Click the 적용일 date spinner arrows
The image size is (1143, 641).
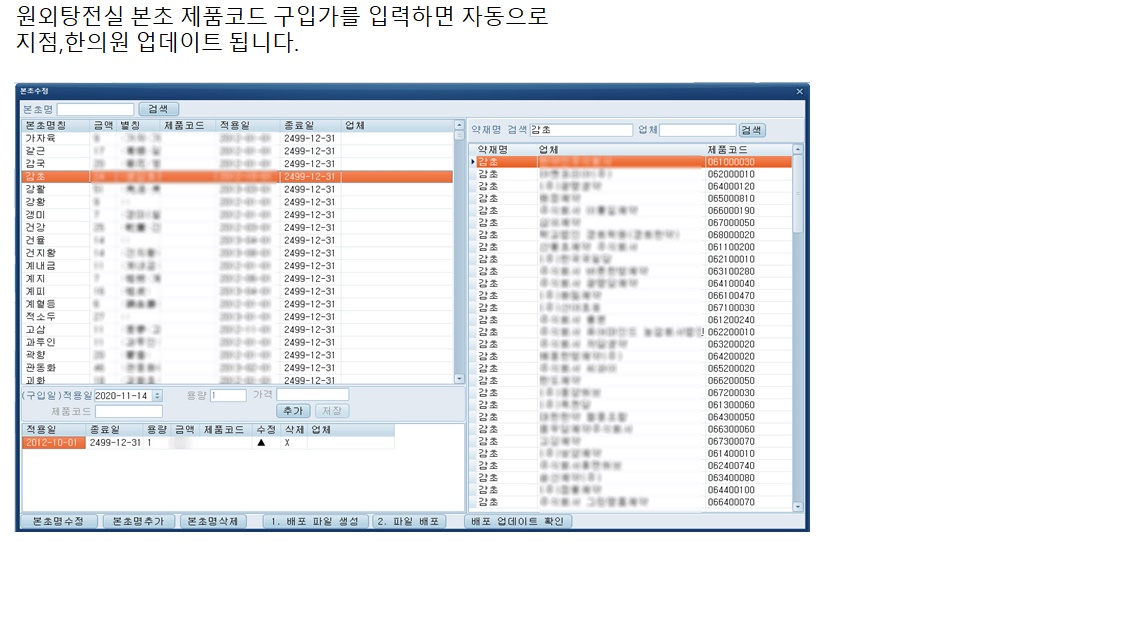pos(157,396)
